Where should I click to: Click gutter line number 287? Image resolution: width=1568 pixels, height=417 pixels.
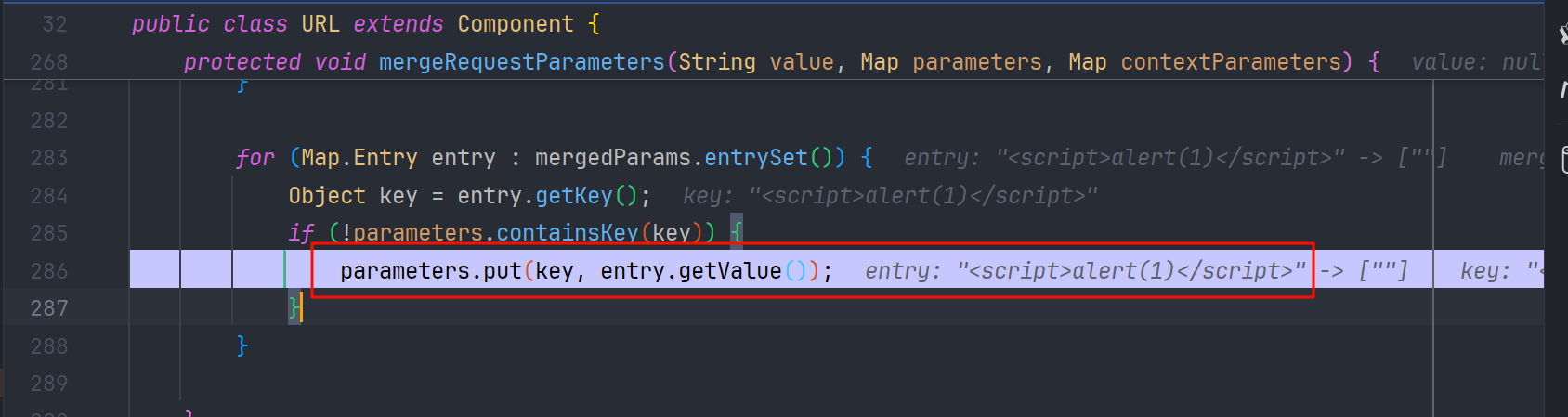(49, 307)
